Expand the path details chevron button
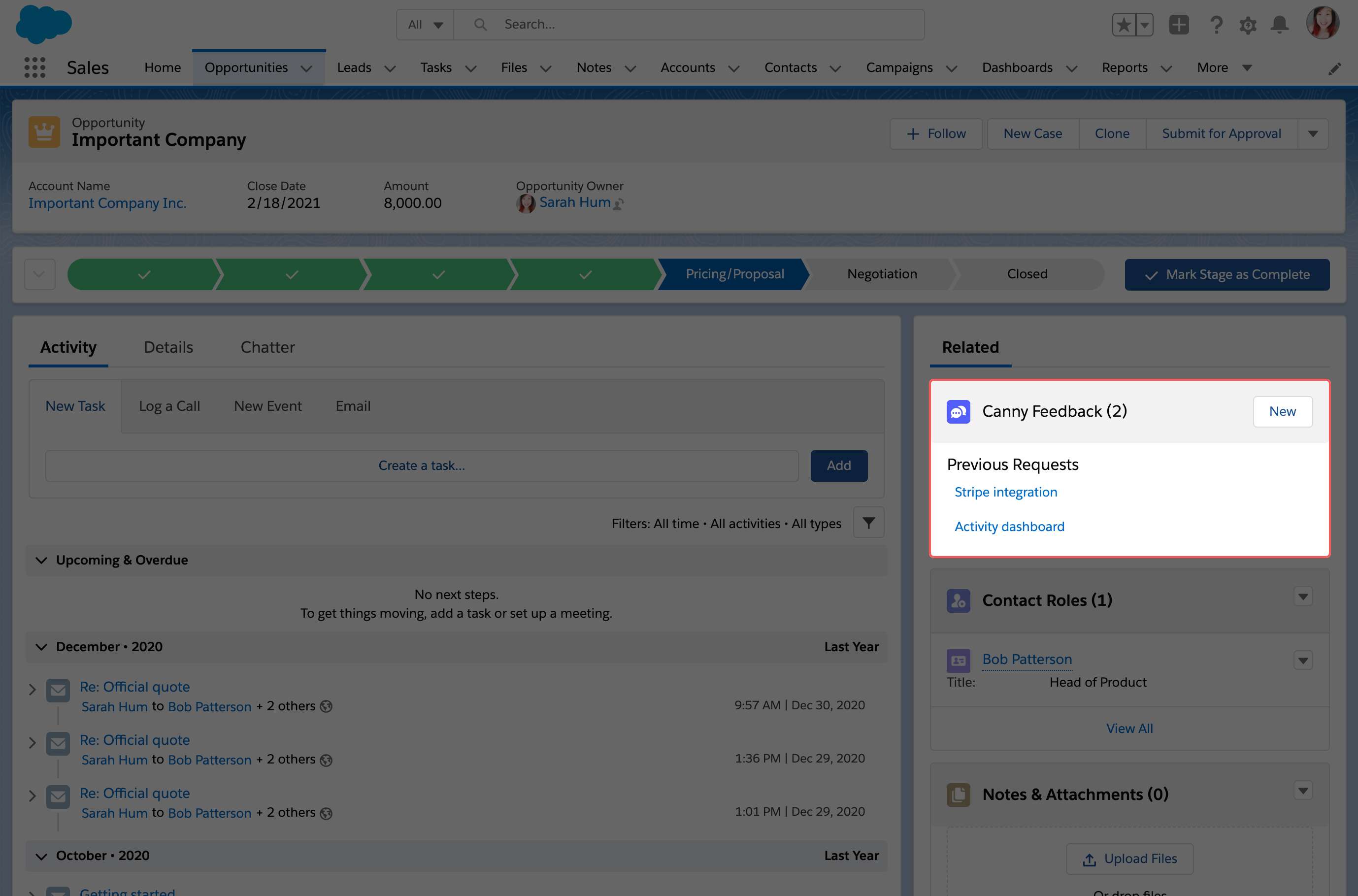1358x896 pixels. pyautogui.click(x=39, y=274)
